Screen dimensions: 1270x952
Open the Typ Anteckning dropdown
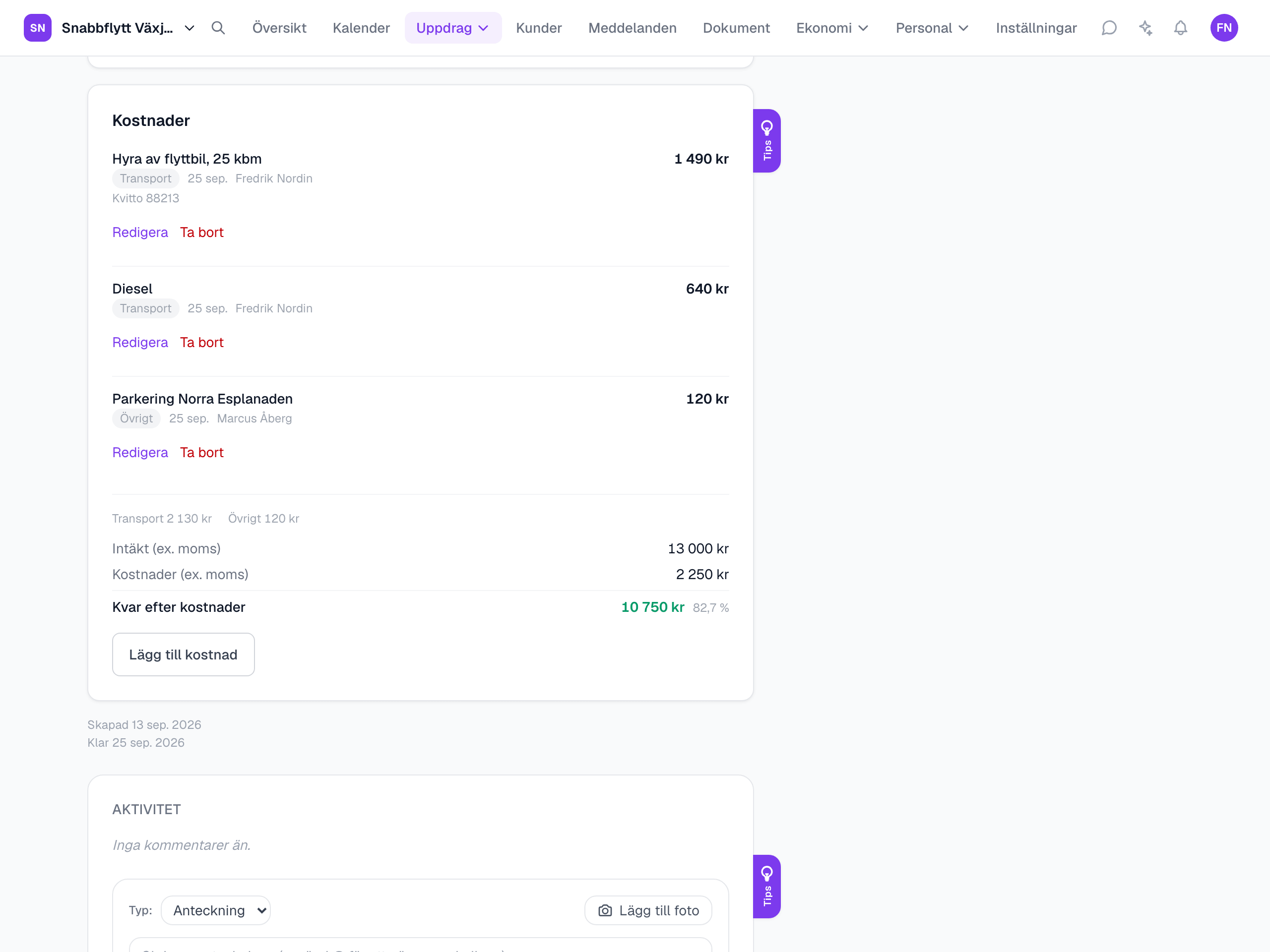pos(216,910)
